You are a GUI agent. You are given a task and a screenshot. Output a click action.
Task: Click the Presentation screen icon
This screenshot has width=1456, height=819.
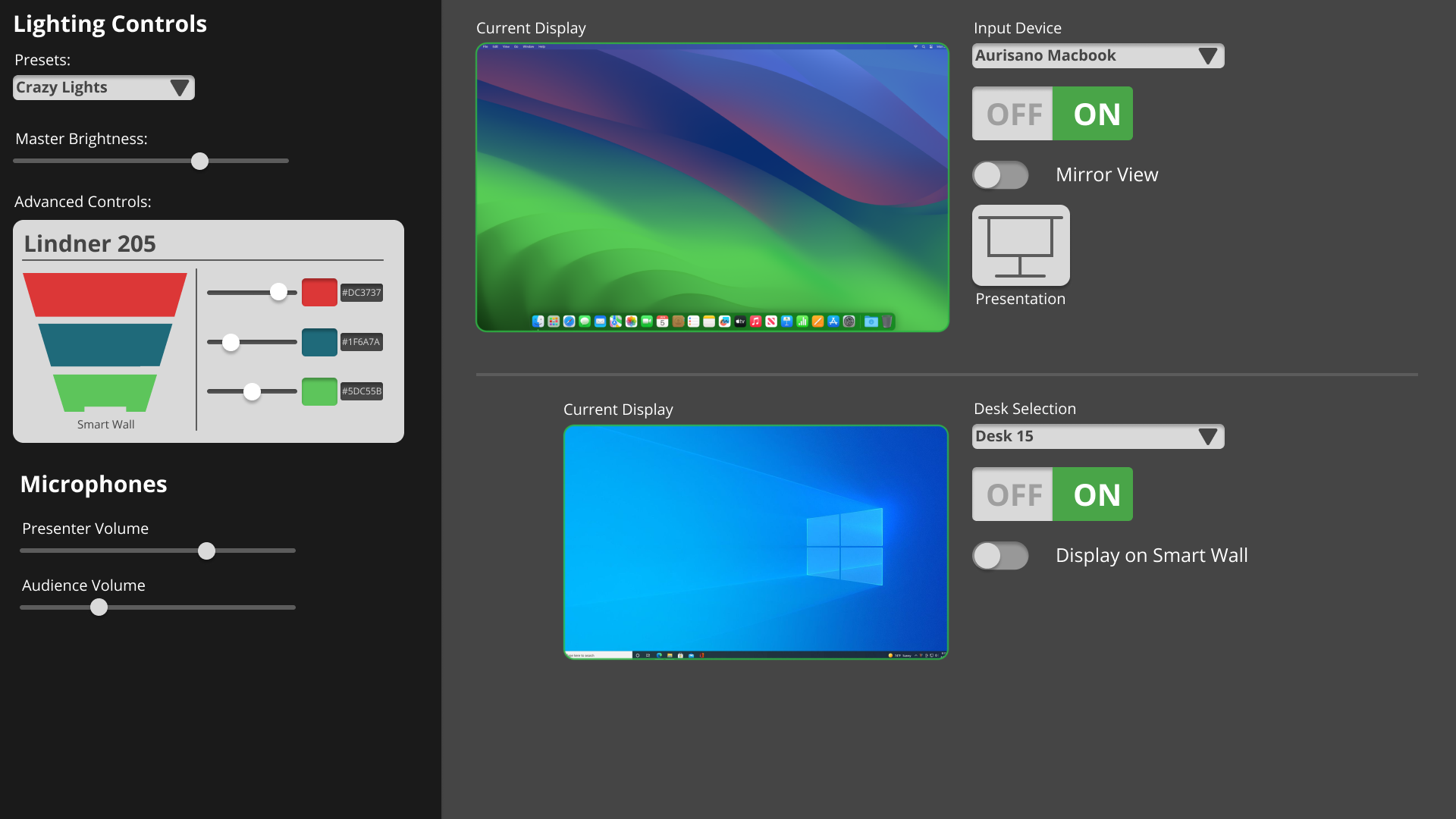[x=1021, y=246]
